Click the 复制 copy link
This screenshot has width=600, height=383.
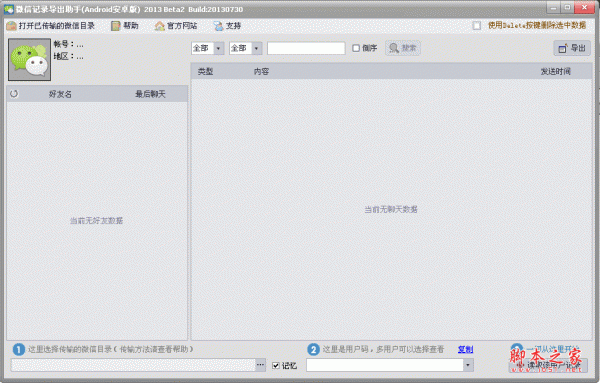465,349
